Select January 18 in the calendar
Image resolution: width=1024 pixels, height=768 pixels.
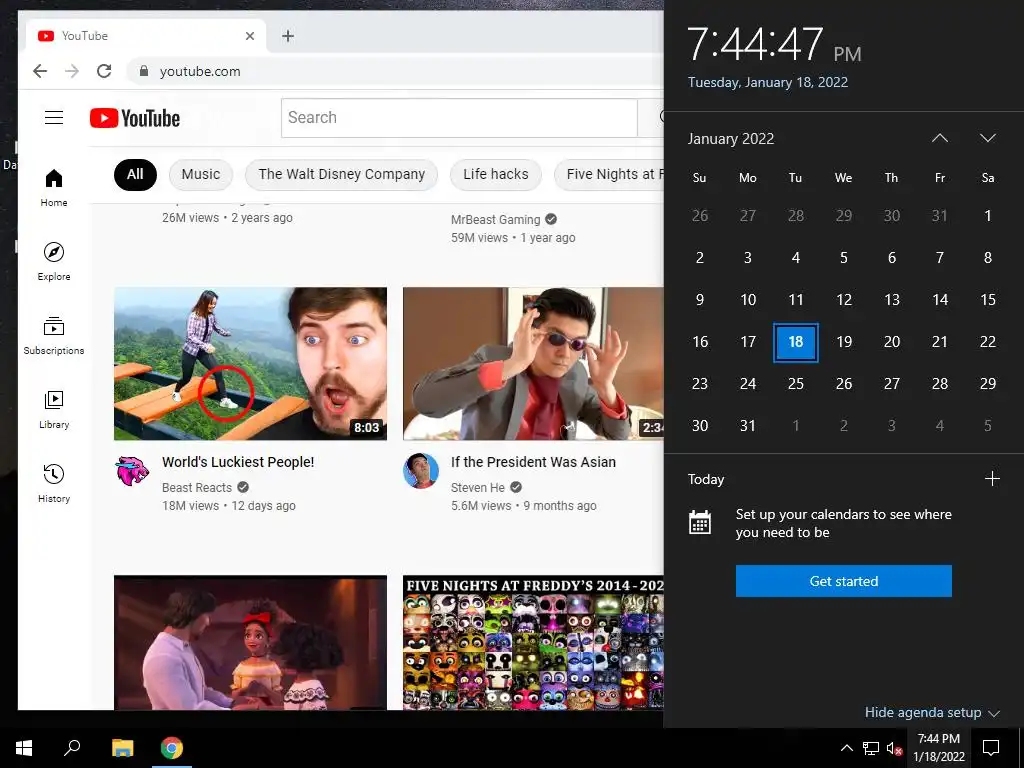(795, 342)
